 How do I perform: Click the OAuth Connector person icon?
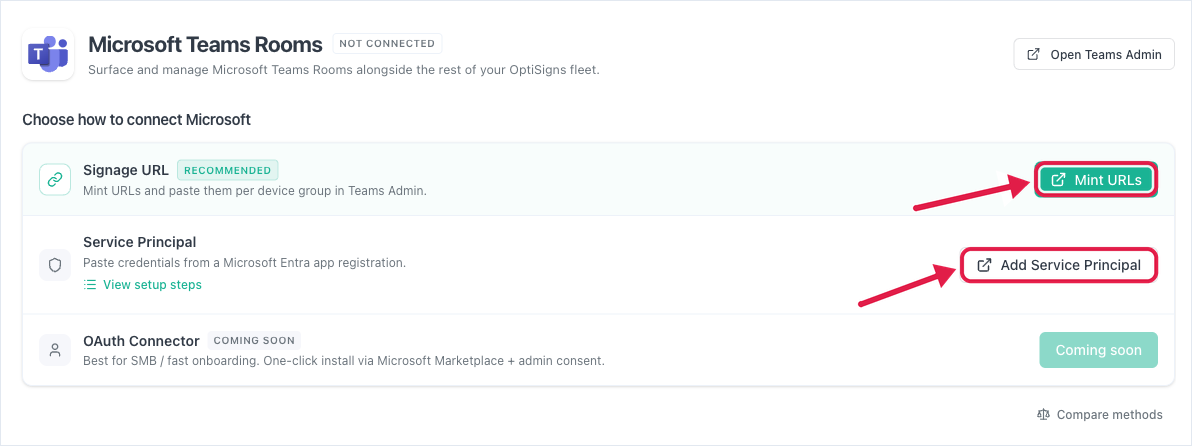55,350
